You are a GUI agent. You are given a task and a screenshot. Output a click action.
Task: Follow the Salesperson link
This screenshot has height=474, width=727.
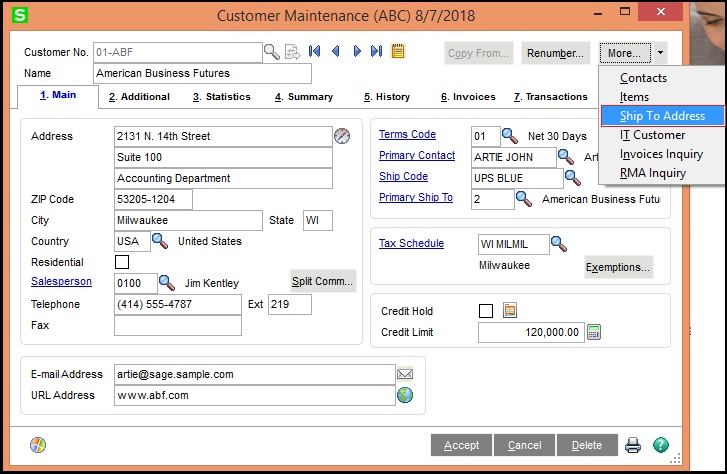[x=61, y=281]
